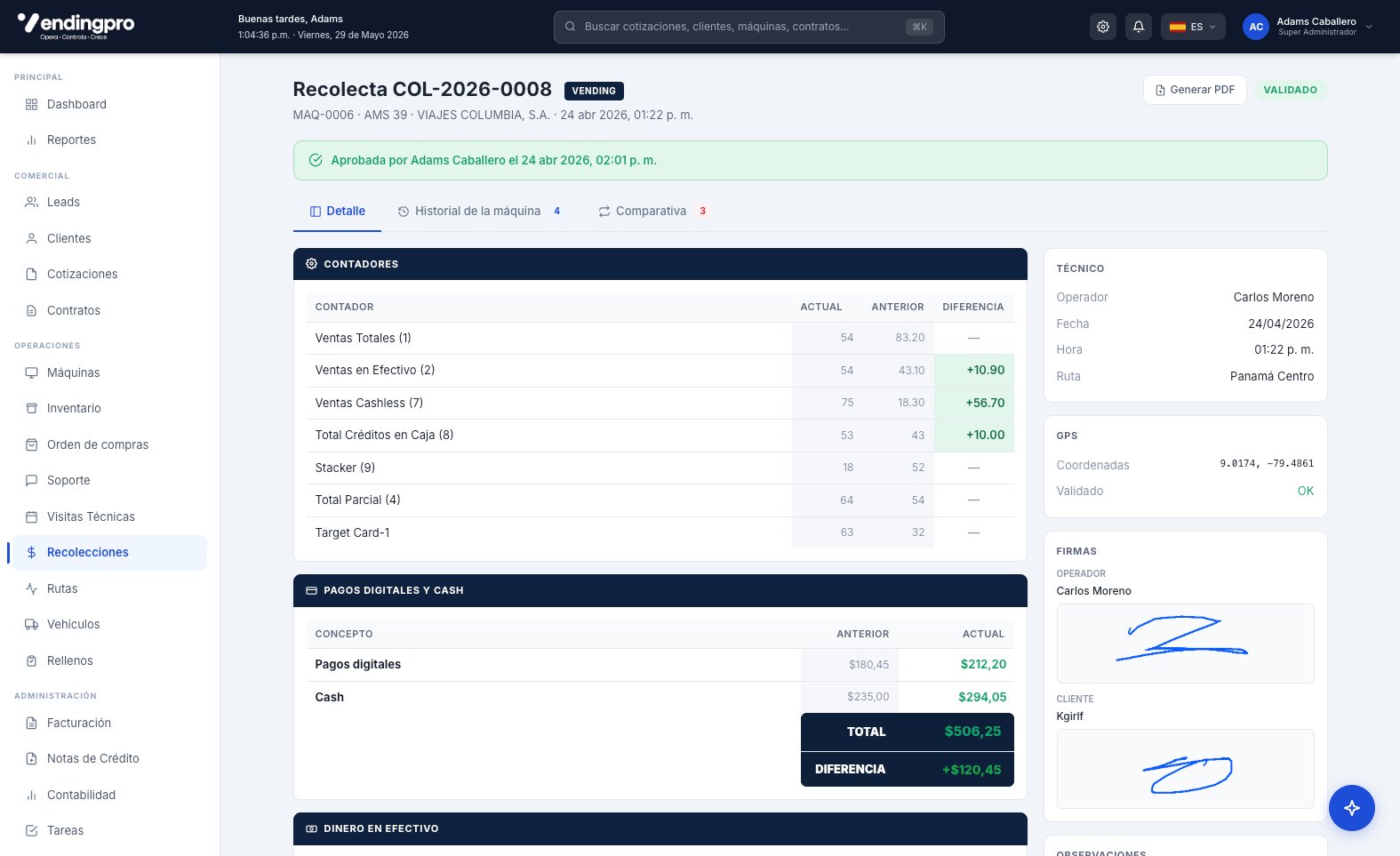Click the VENDING tag badge

point(594,91)
